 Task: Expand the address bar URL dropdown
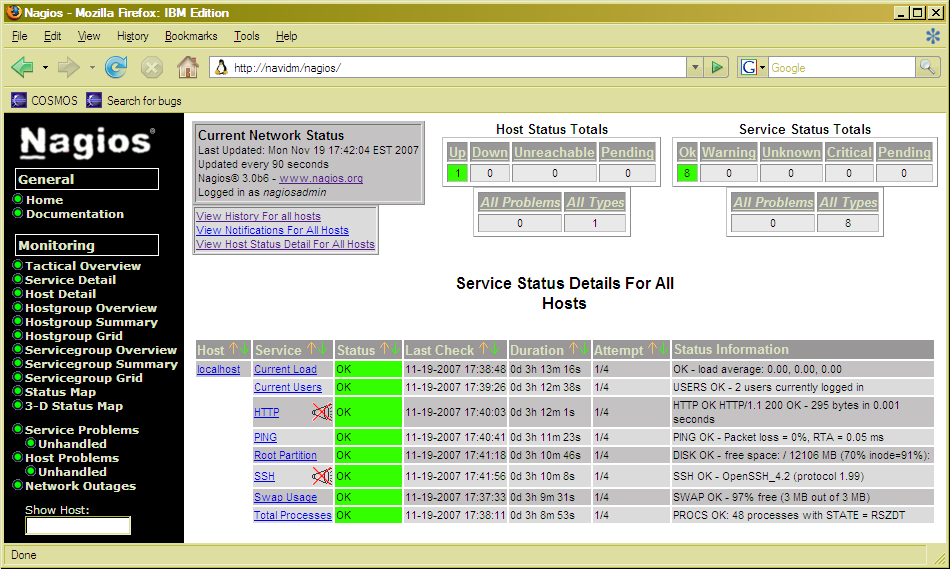pyautogui.click(x=695, y=67)
